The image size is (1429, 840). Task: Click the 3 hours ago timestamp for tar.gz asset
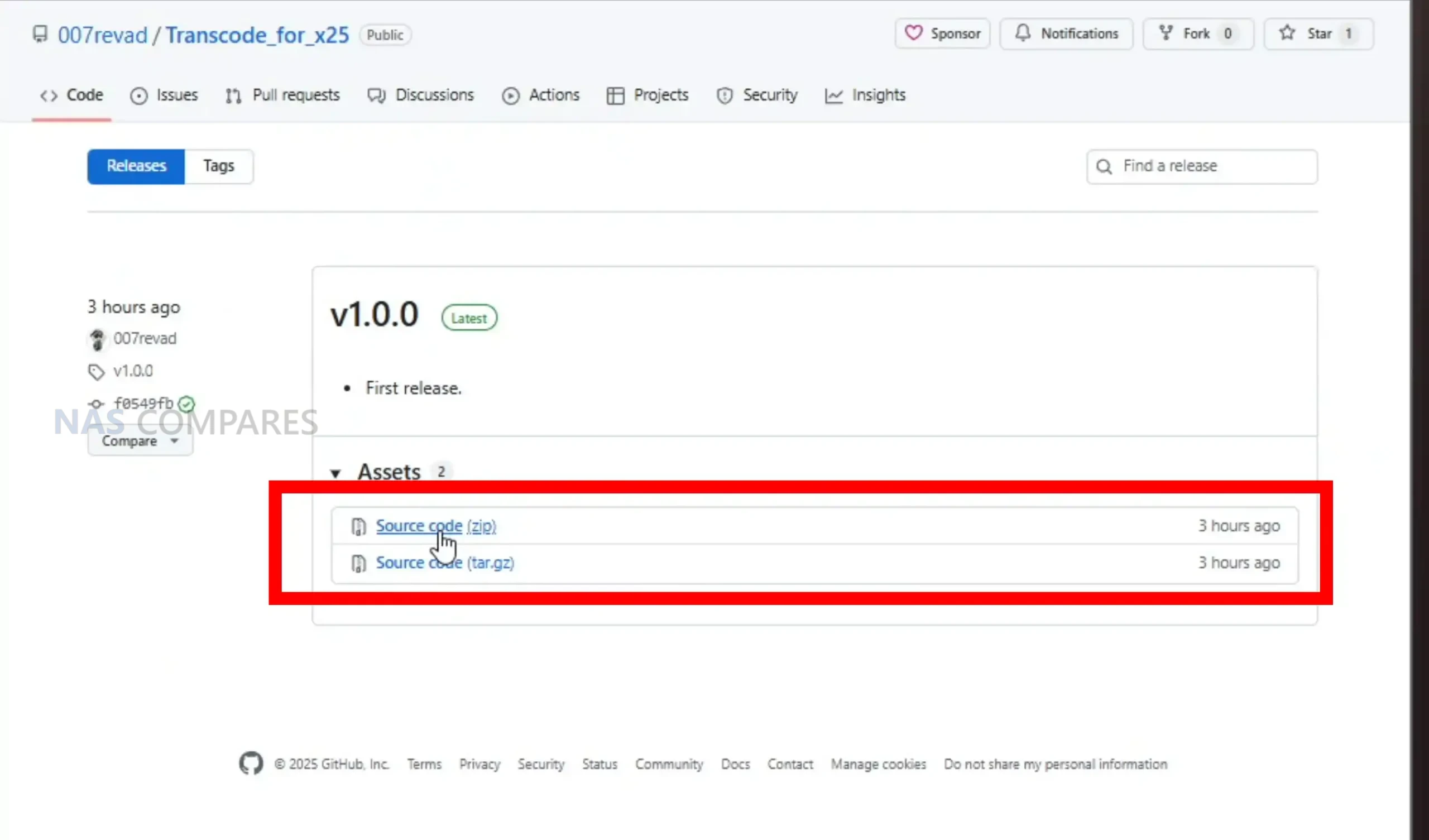click(x=1239, y=563)
